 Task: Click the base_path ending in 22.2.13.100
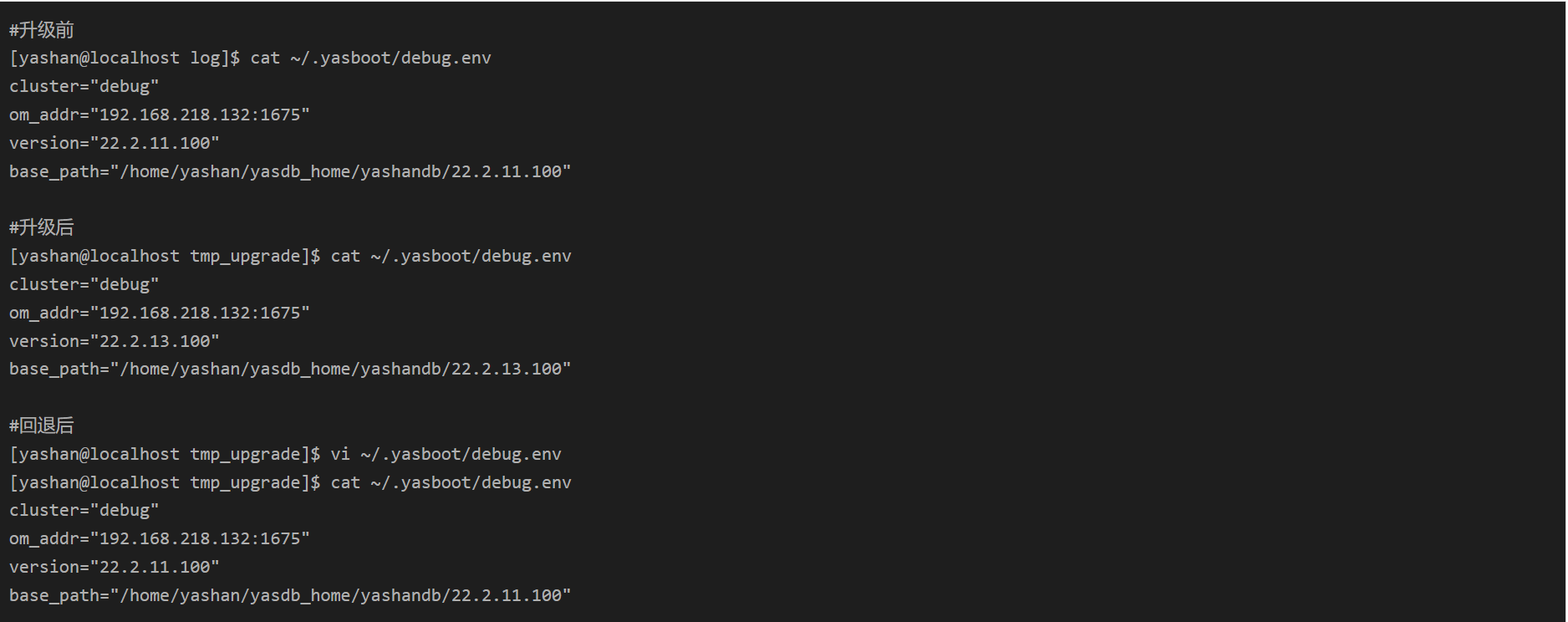point(290,369)
